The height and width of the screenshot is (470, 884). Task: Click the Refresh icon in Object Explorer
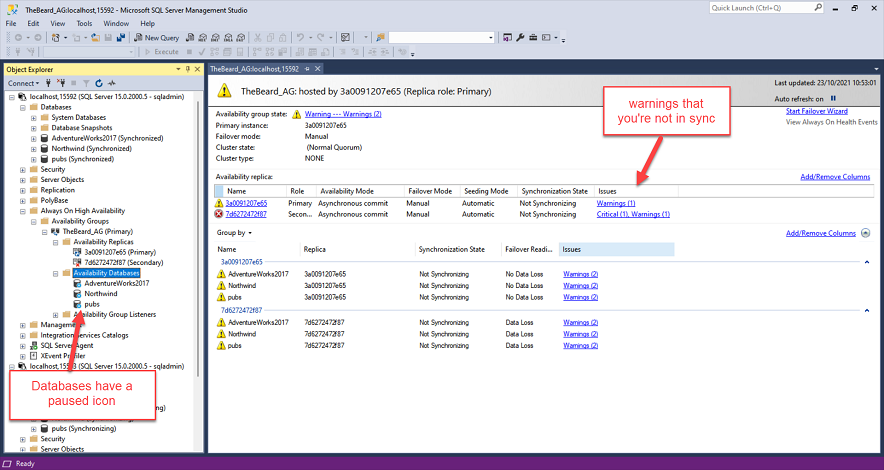pyautogui.click(x=99, y=83)
